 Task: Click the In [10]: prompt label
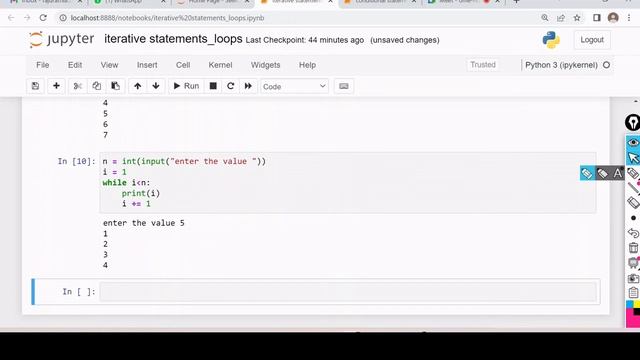pyautogui.click(x=76, y=161)
